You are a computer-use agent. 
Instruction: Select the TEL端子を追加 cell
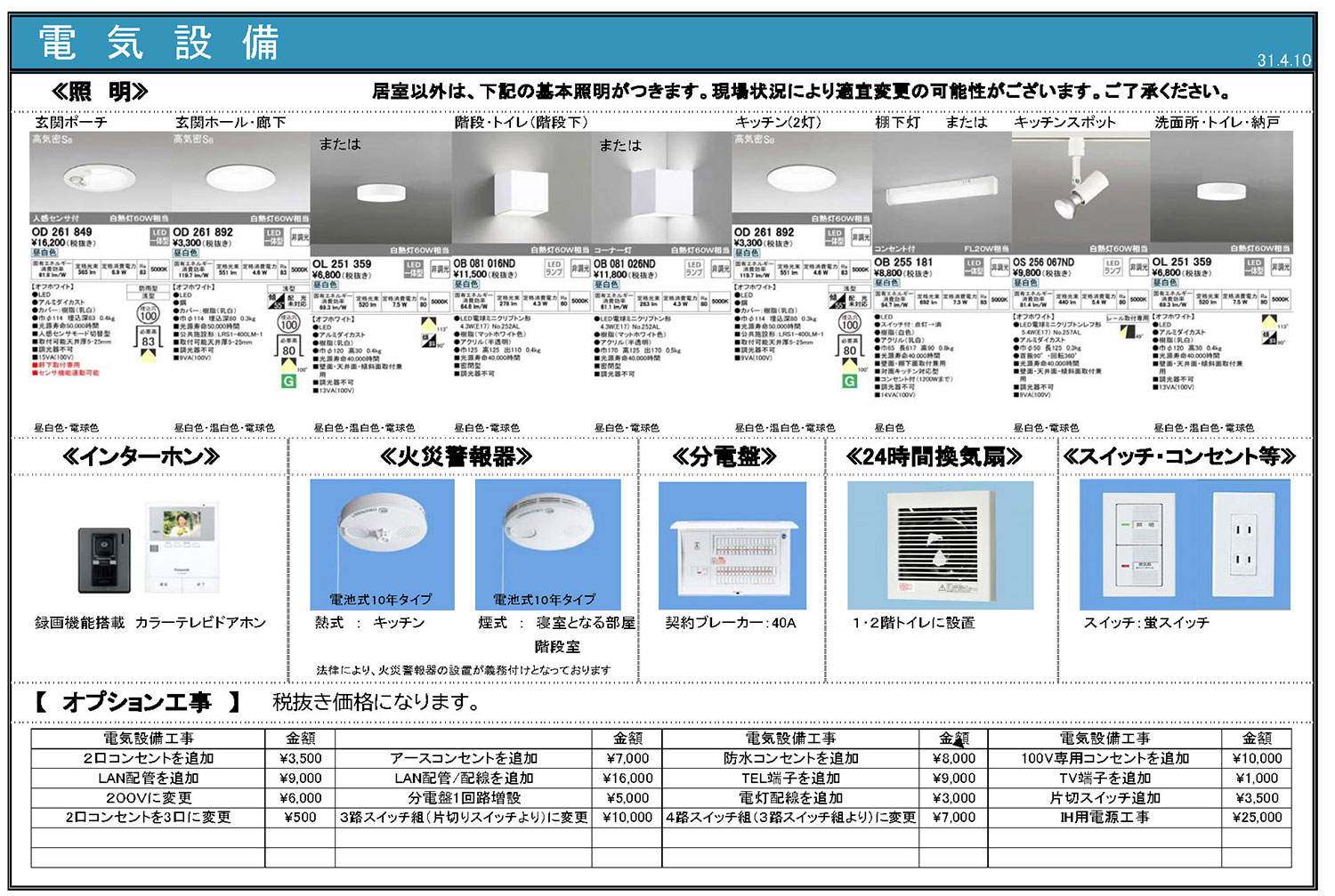tap(791, 778)
